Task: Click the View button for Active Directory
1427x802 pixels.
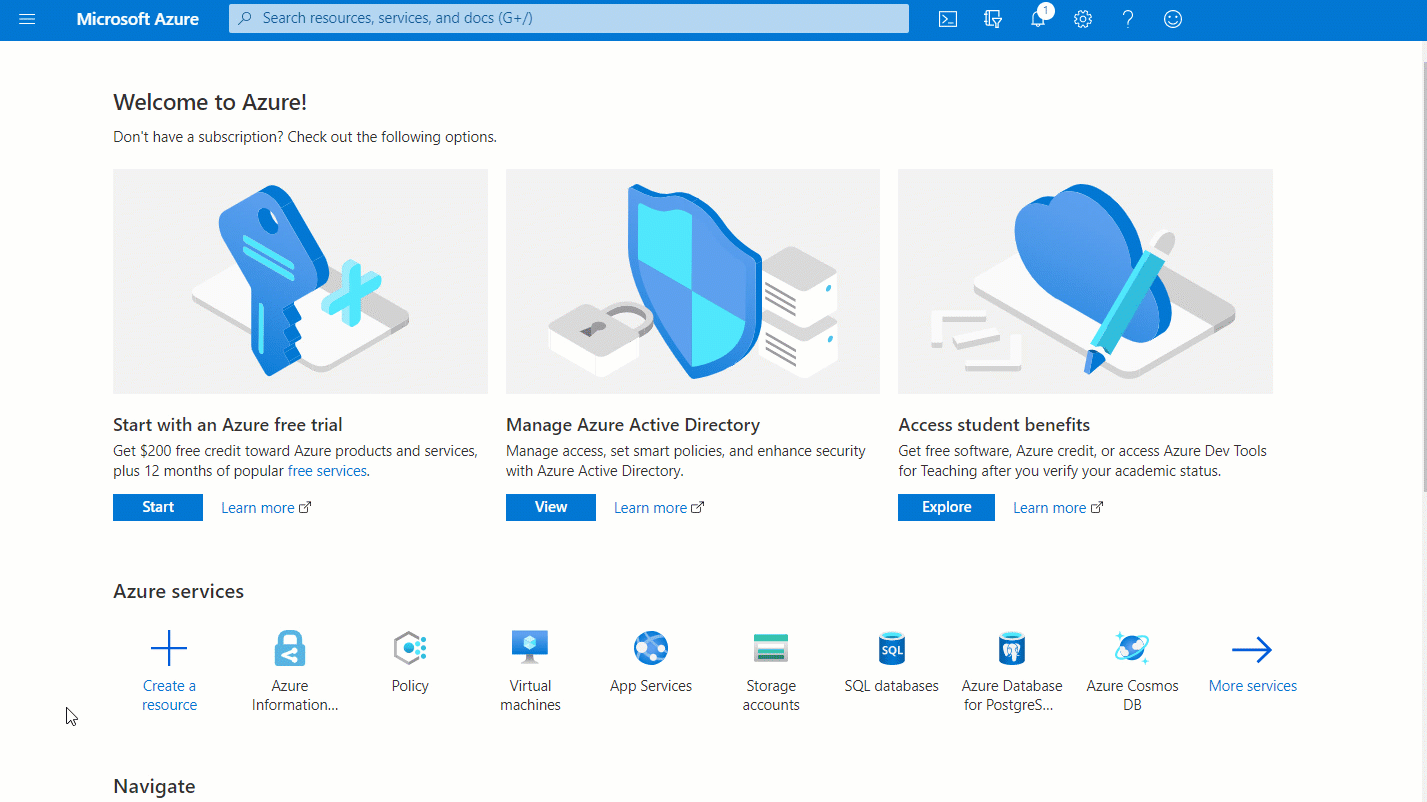Action: click(551, 507)
